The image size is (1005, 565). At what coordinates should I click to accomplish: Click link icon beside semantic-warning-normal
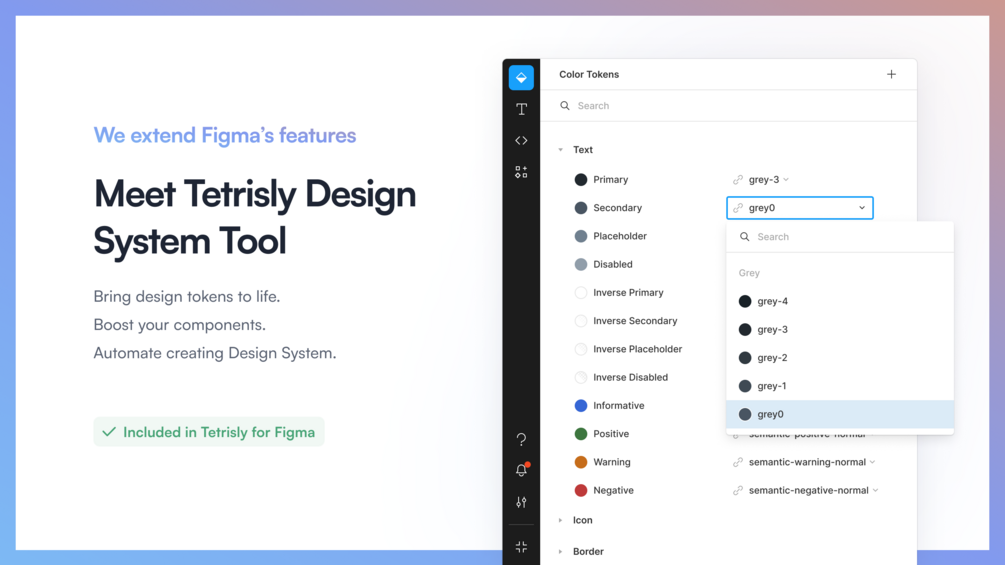(738, 462)
